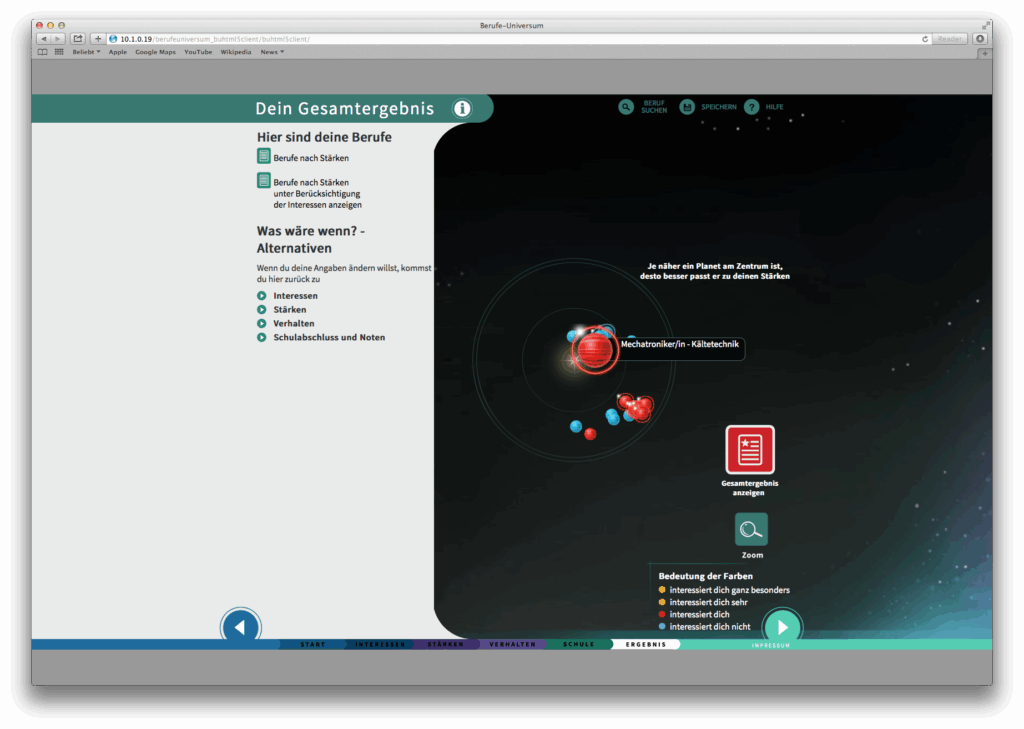Reload the page with the refresh icon
Image resolution: width=1024 pixels, height=729 pixels.
[x=925, y=39]
